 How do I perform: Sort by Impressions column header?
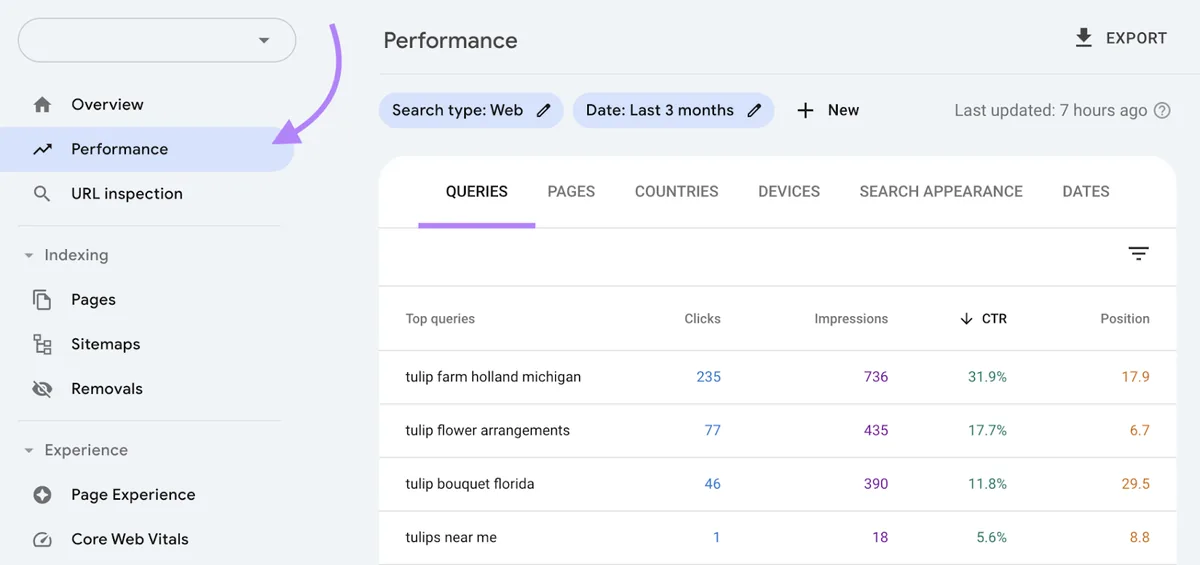coord(851,319)
